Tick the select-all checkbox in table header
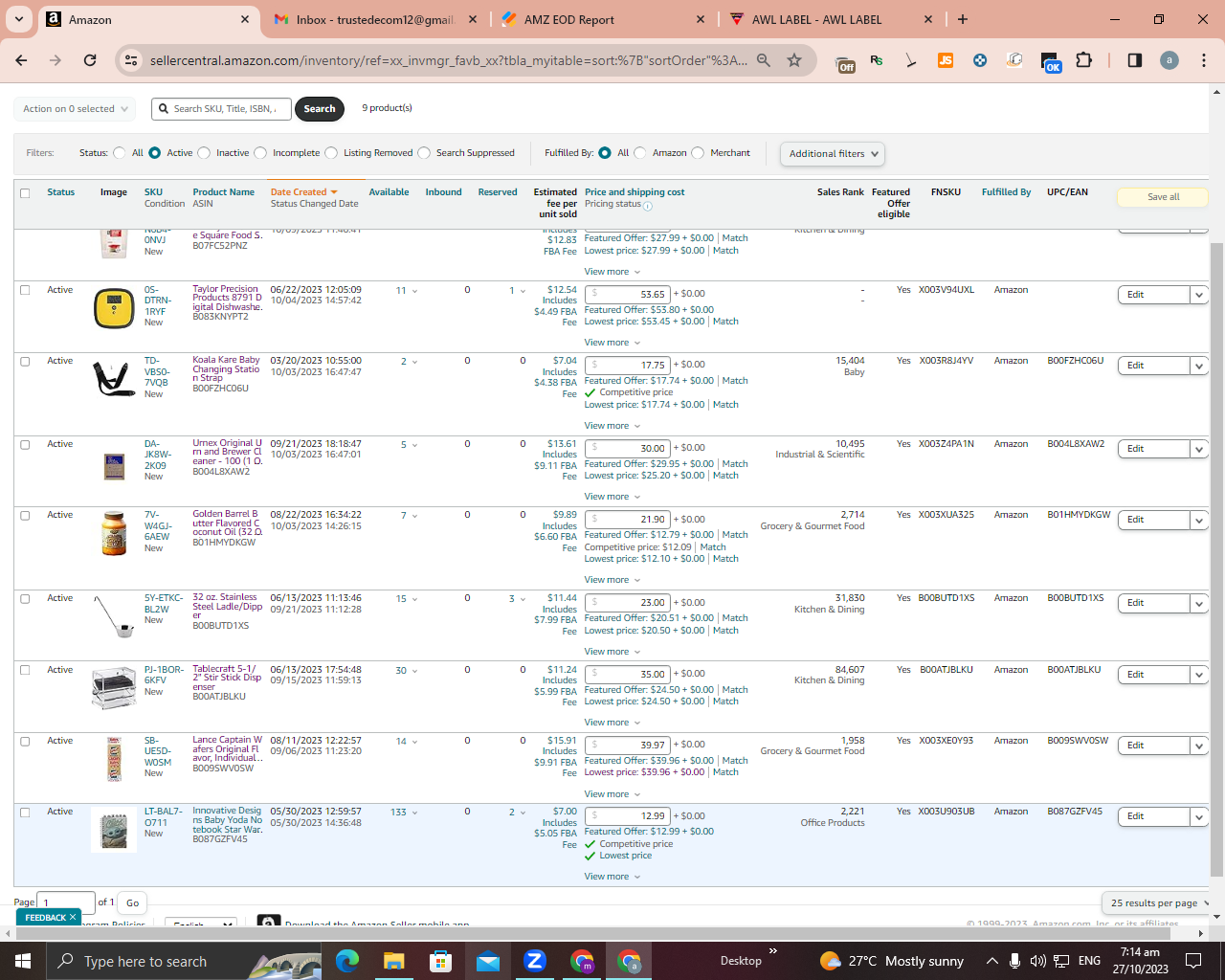 click(x=25, y=193)
